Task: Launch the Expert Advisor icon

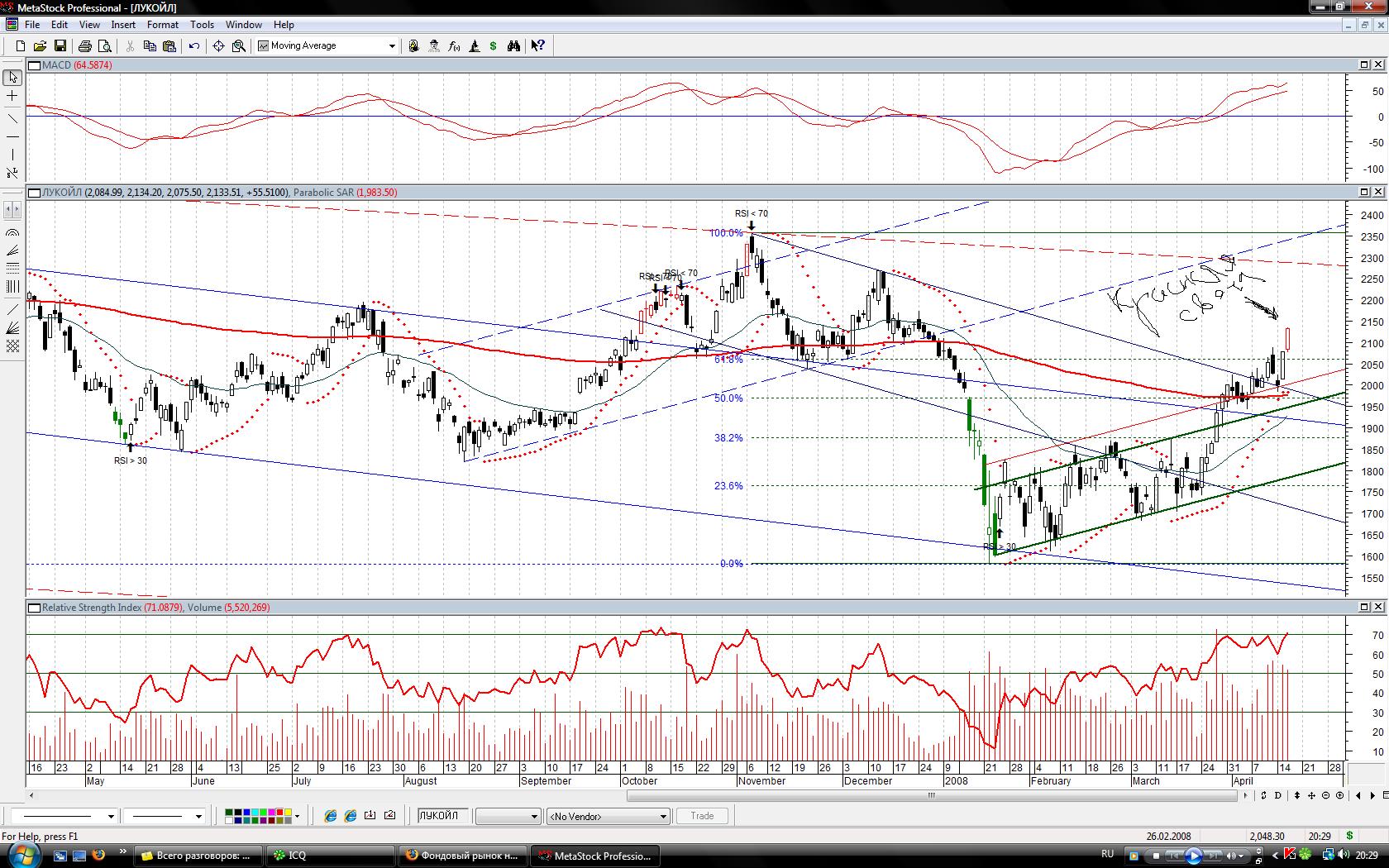Action: 434,46
